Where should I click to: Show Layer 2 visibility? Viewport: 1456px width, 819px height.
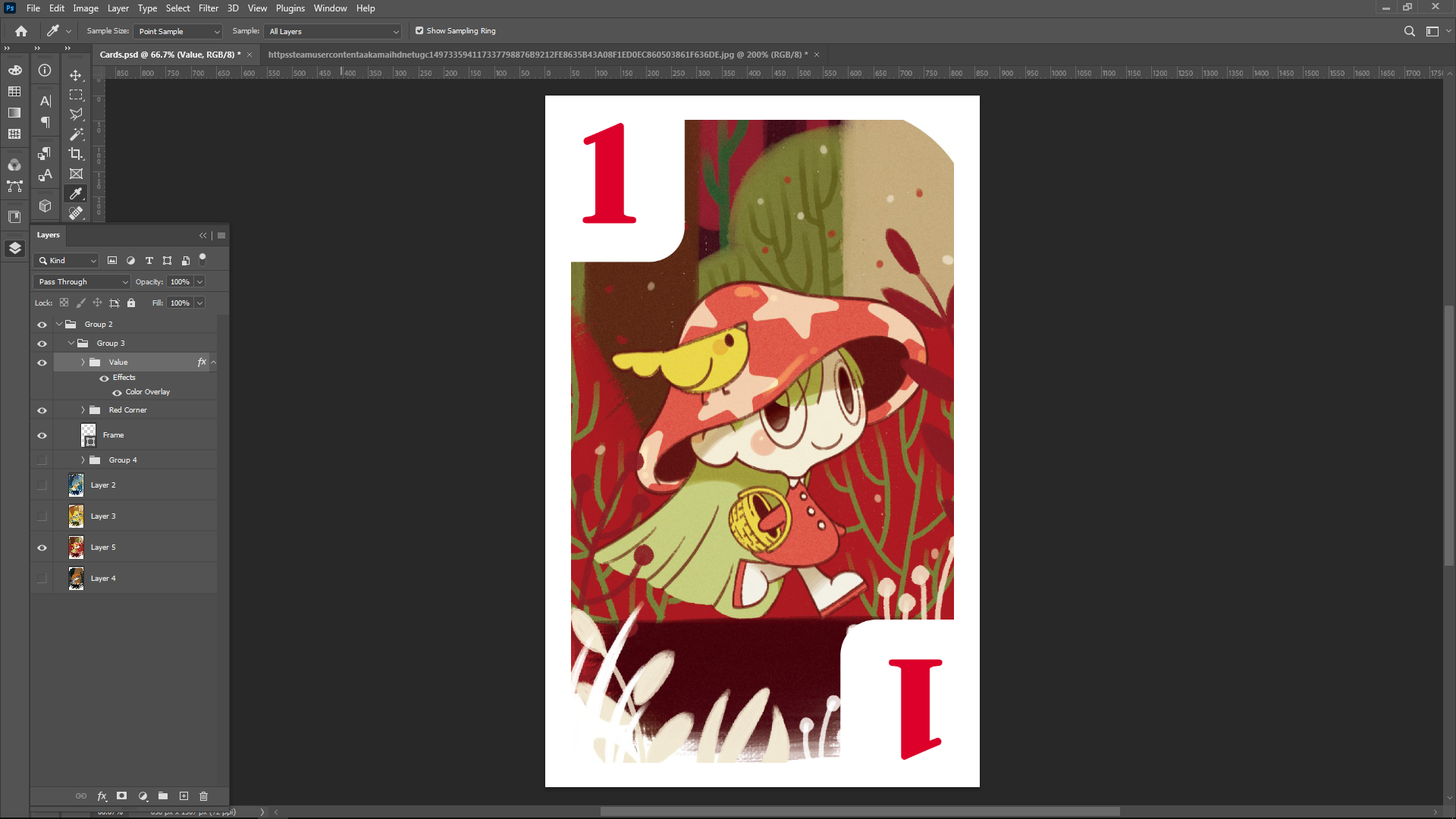(42, 485)
